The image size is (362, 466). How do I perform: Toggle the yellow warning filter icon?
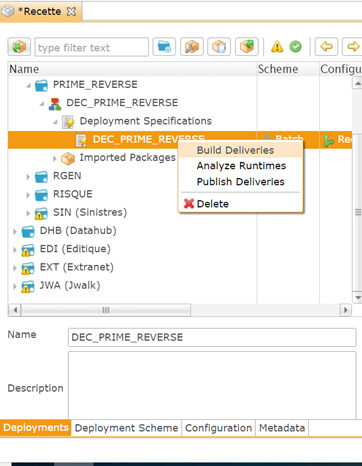tap(277, 47)
